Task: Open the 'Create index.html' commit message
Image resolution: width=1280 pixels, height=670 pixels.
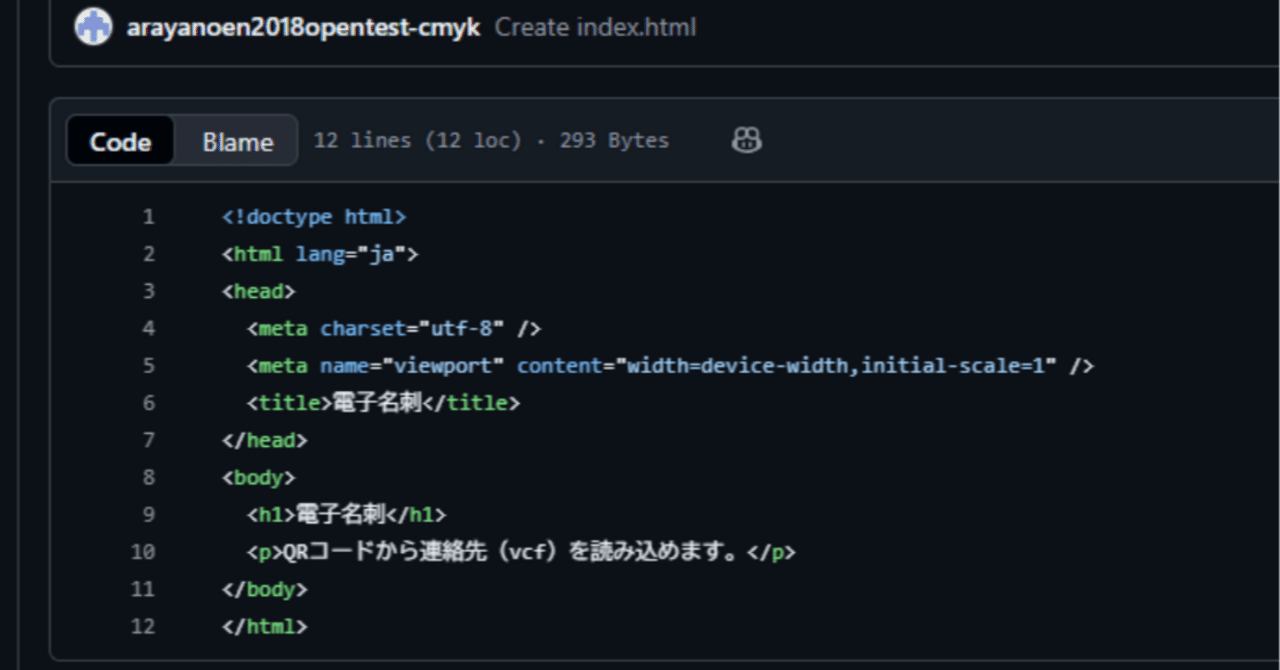Action: [x=596, y=27]
